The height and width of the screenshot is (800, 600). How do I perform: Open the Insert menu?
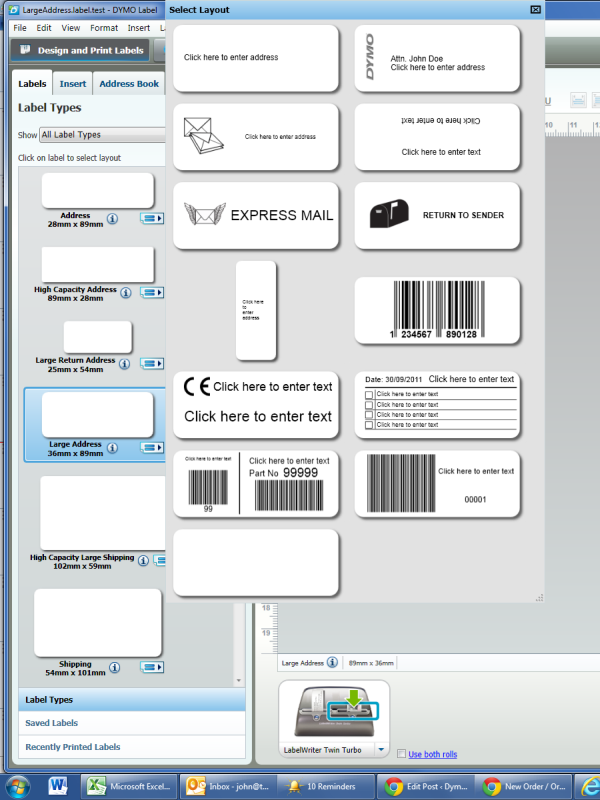[139, 28]
